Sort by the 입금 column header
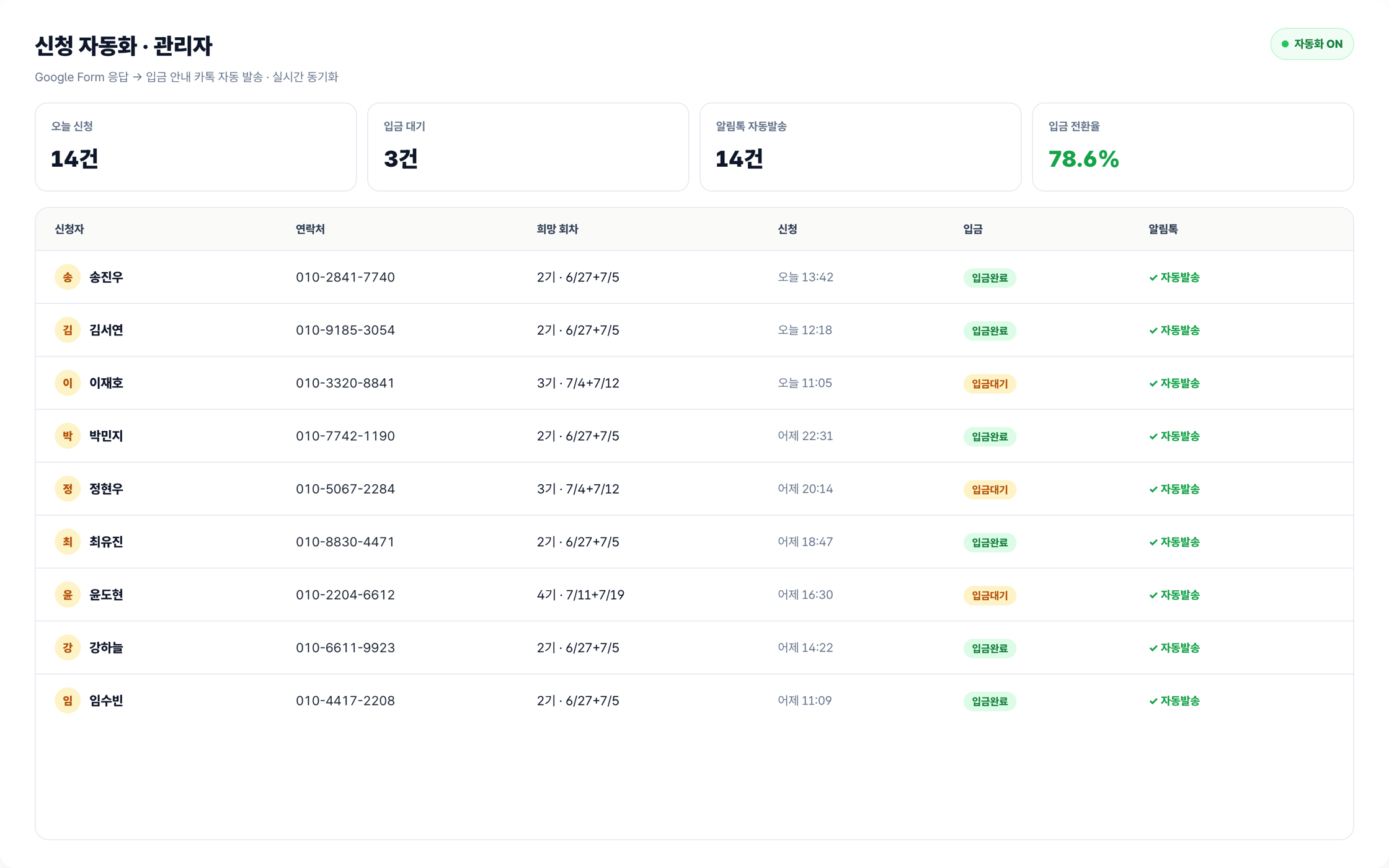Viewport: 1389px width, 868px height. coord(973,229)
